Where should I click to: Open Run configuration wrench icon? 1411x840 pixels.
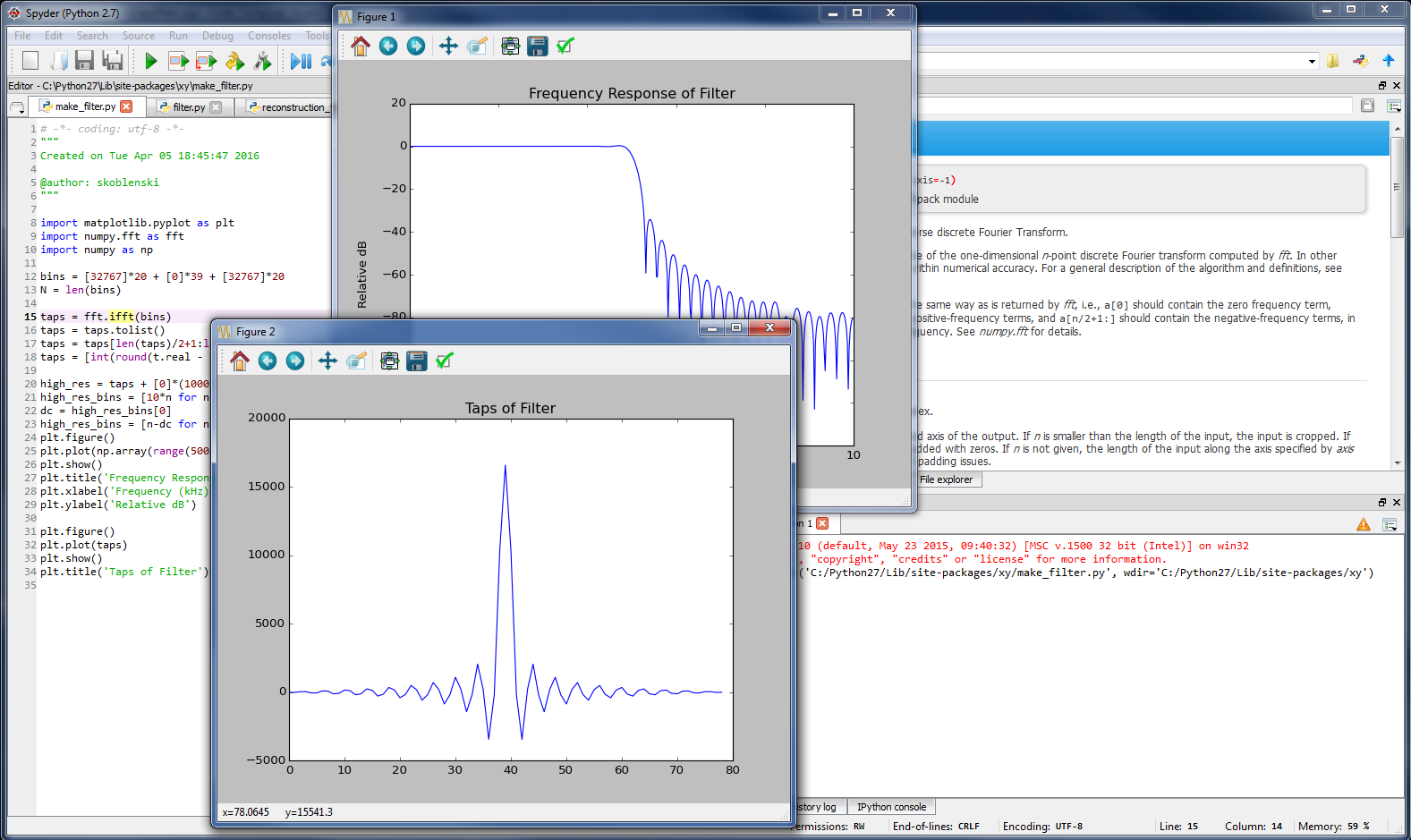[x=262, y=61]
